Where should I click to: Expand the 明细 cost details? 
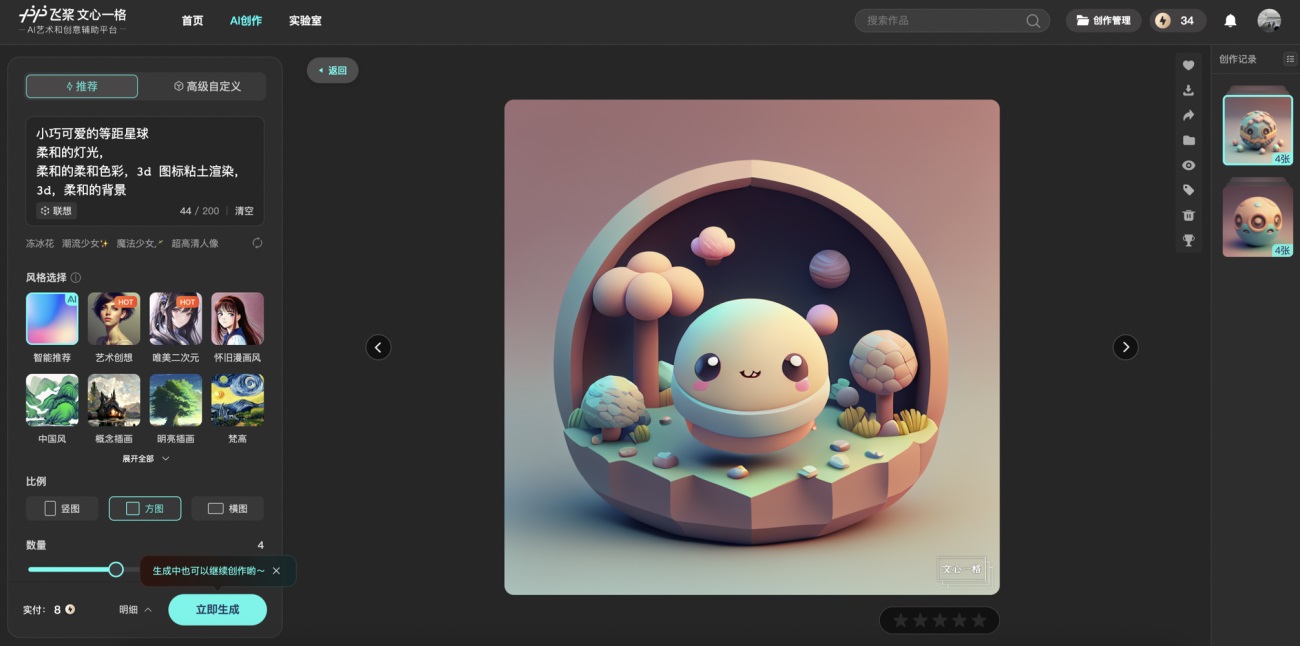point(135,610)
